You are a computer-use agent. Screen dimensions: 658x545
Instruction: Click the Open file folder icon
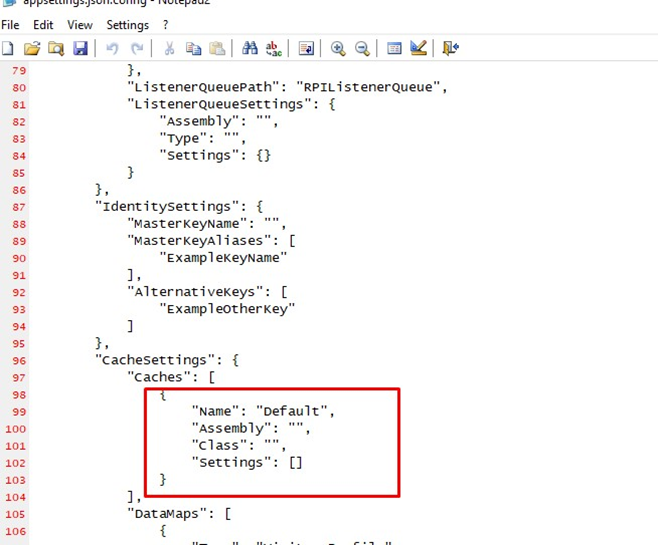pyautogui.click(x=32, y=48)
